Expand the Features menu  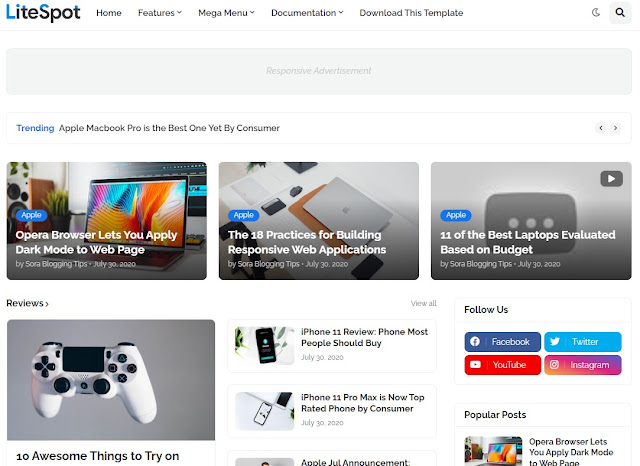pyautogui.click(x=160, y=13)
